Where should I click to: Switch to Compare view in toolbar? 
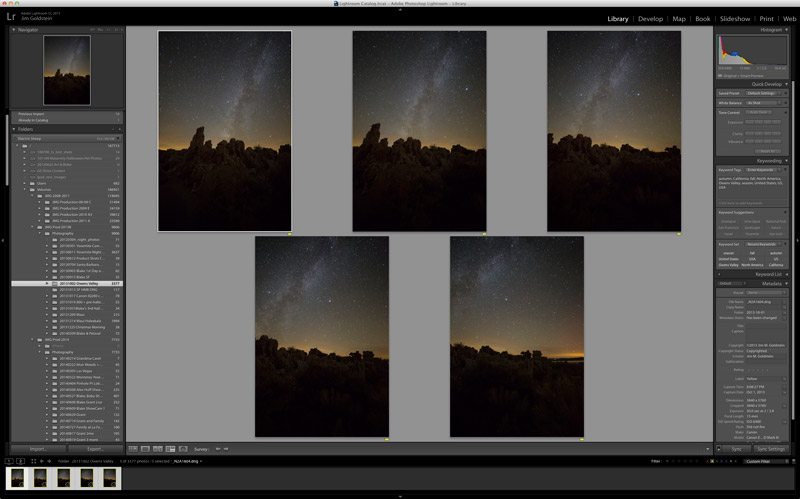[x=158, y=449]
